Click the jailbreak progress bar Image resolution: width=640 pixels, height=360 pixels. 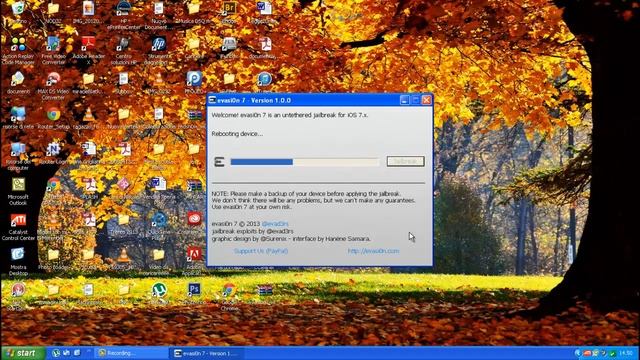click(x=305, y=162)
